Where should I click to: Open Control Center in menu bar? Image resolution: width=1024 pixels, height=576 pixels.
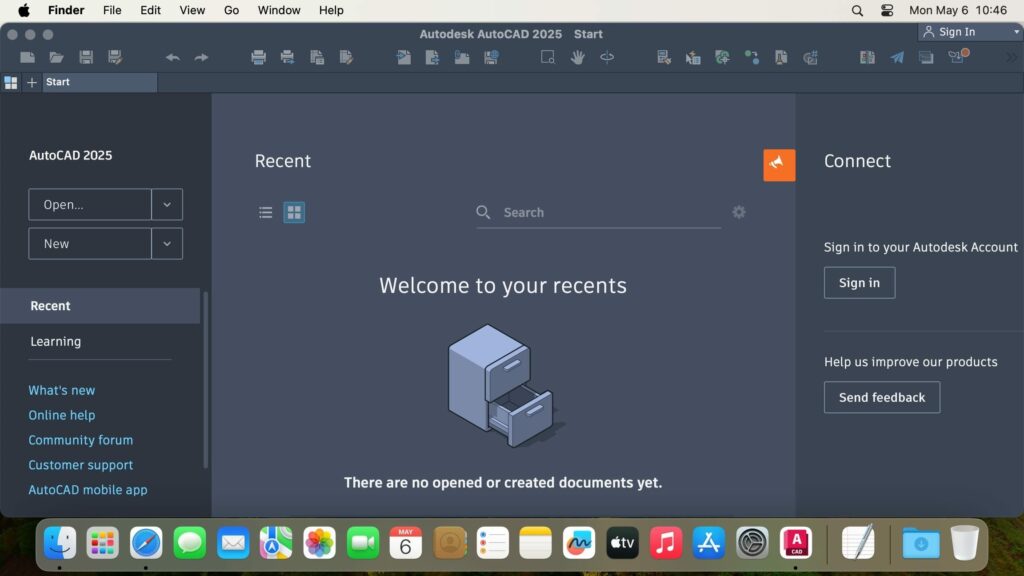887,10
